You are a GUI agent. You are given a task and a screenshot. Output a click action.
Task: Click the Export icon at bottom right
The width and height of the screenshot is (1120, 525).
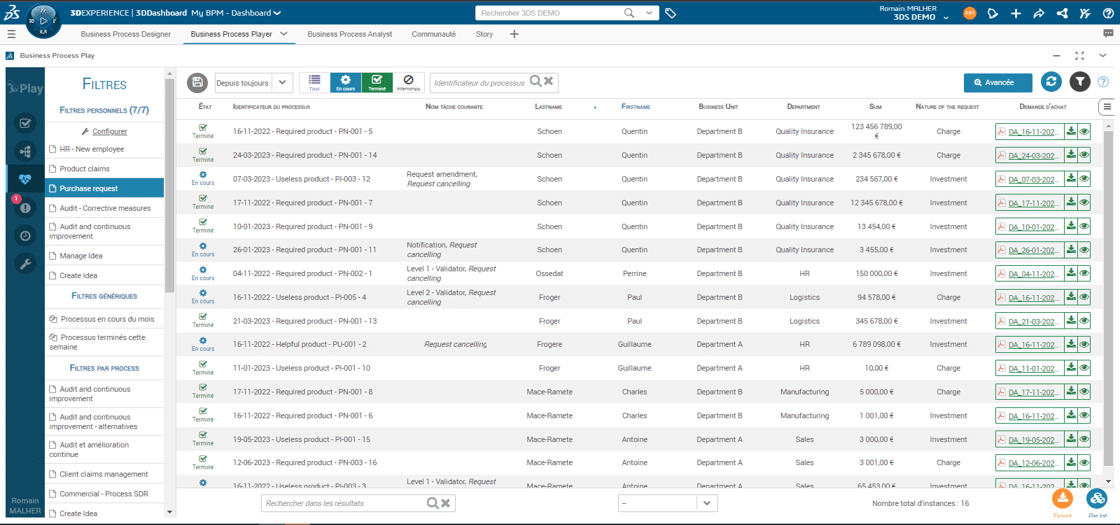pyautogui.click(x=1062, y=499)
